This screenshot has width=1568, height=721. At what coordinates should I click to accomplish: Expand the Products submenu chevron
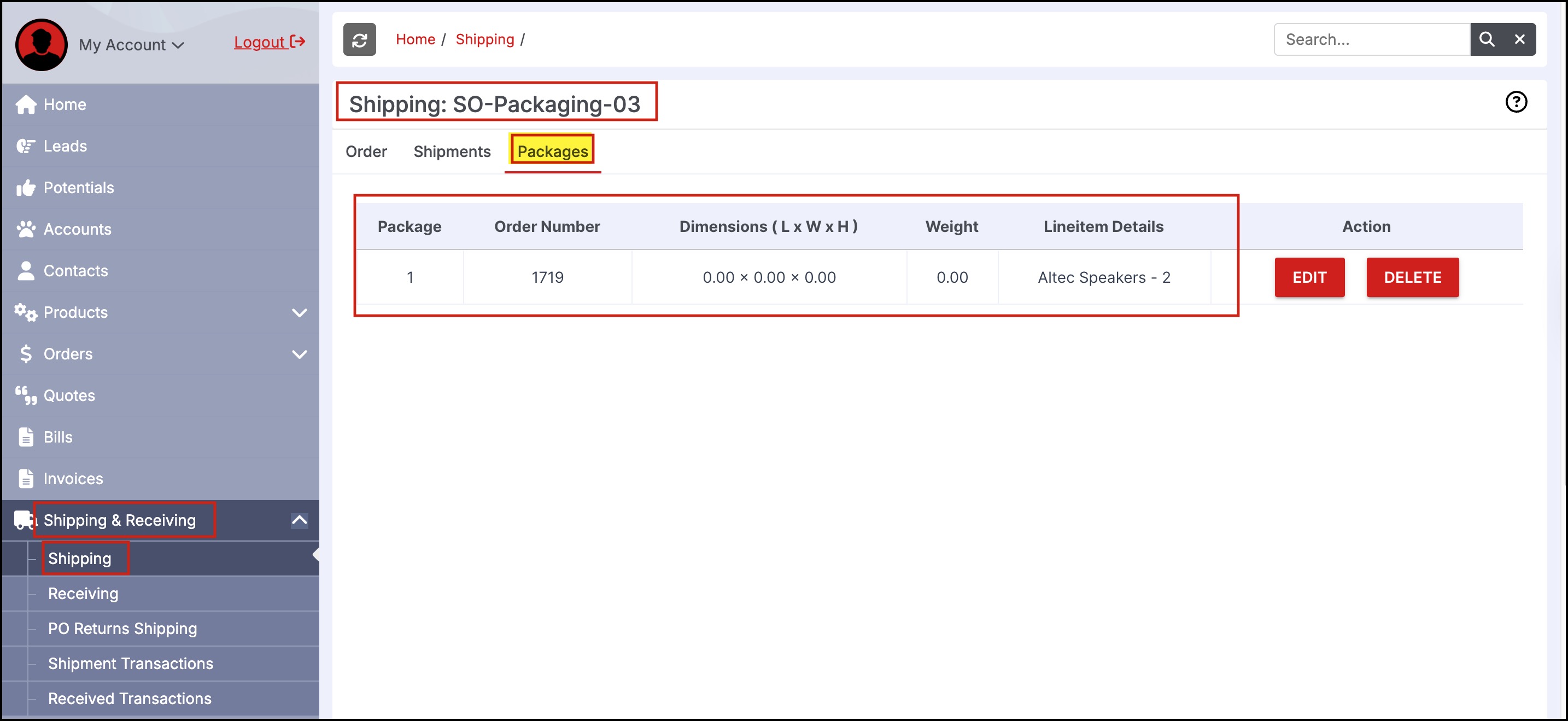[x=299, y=312]
